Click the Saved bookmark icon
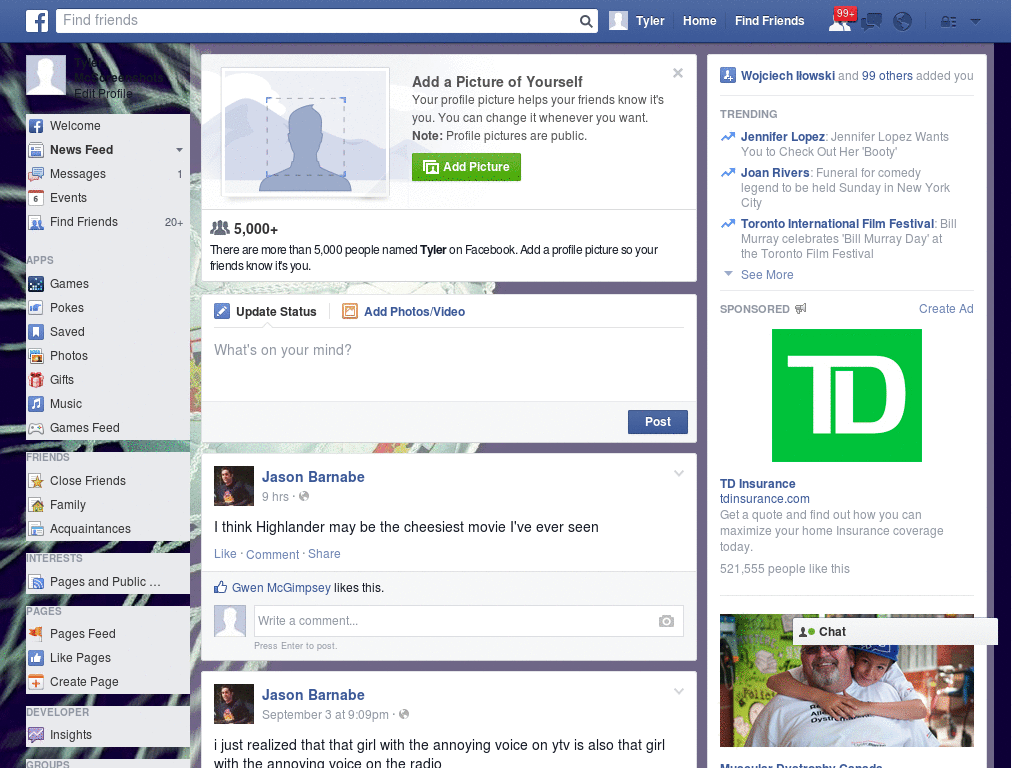The image size is (1024, 768). tap(36, 332)
